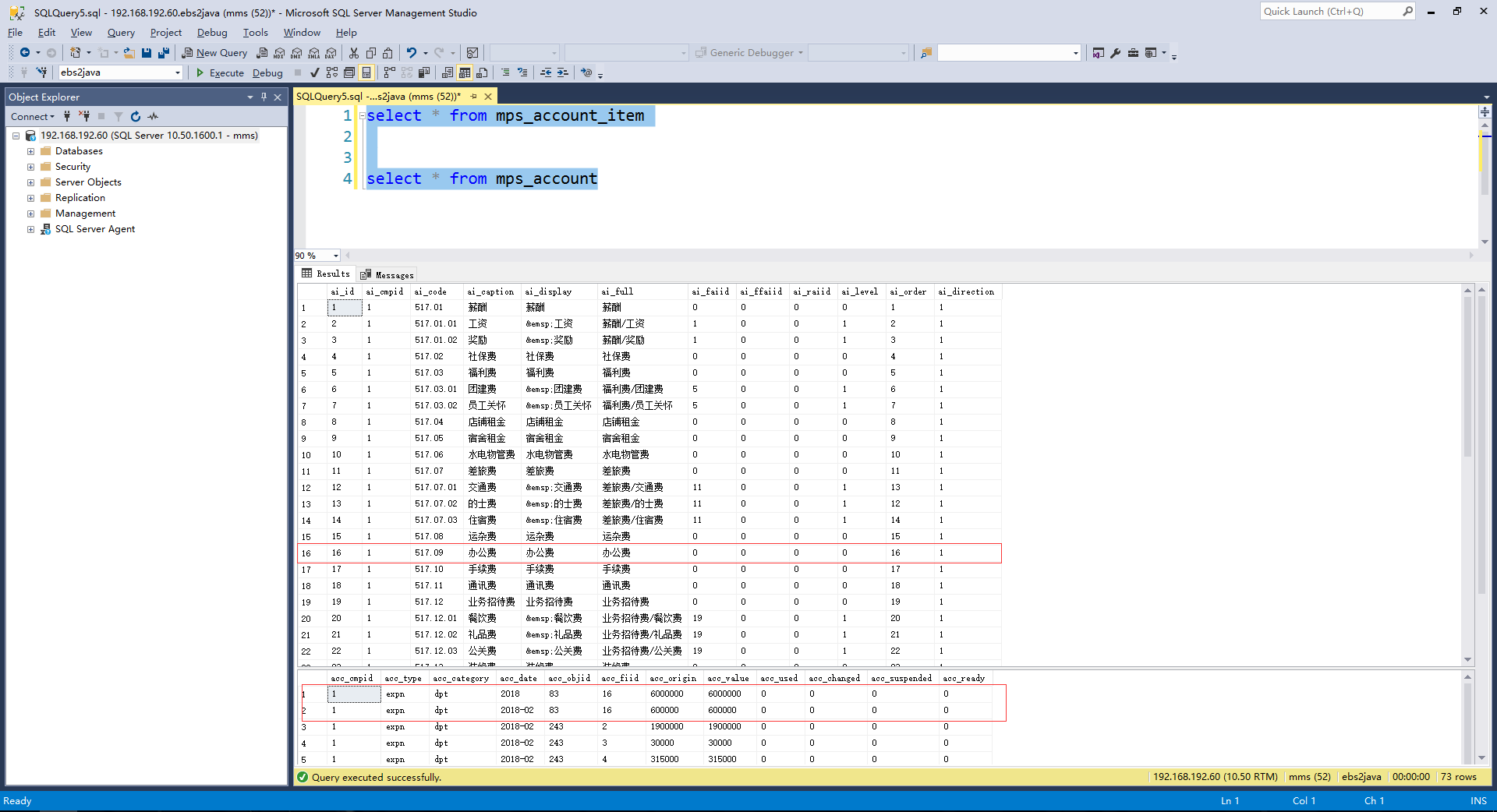This screenshot has height=812, width=1497.
Task: Expand the SQL Server Agent node
Action: pos(30,229)
